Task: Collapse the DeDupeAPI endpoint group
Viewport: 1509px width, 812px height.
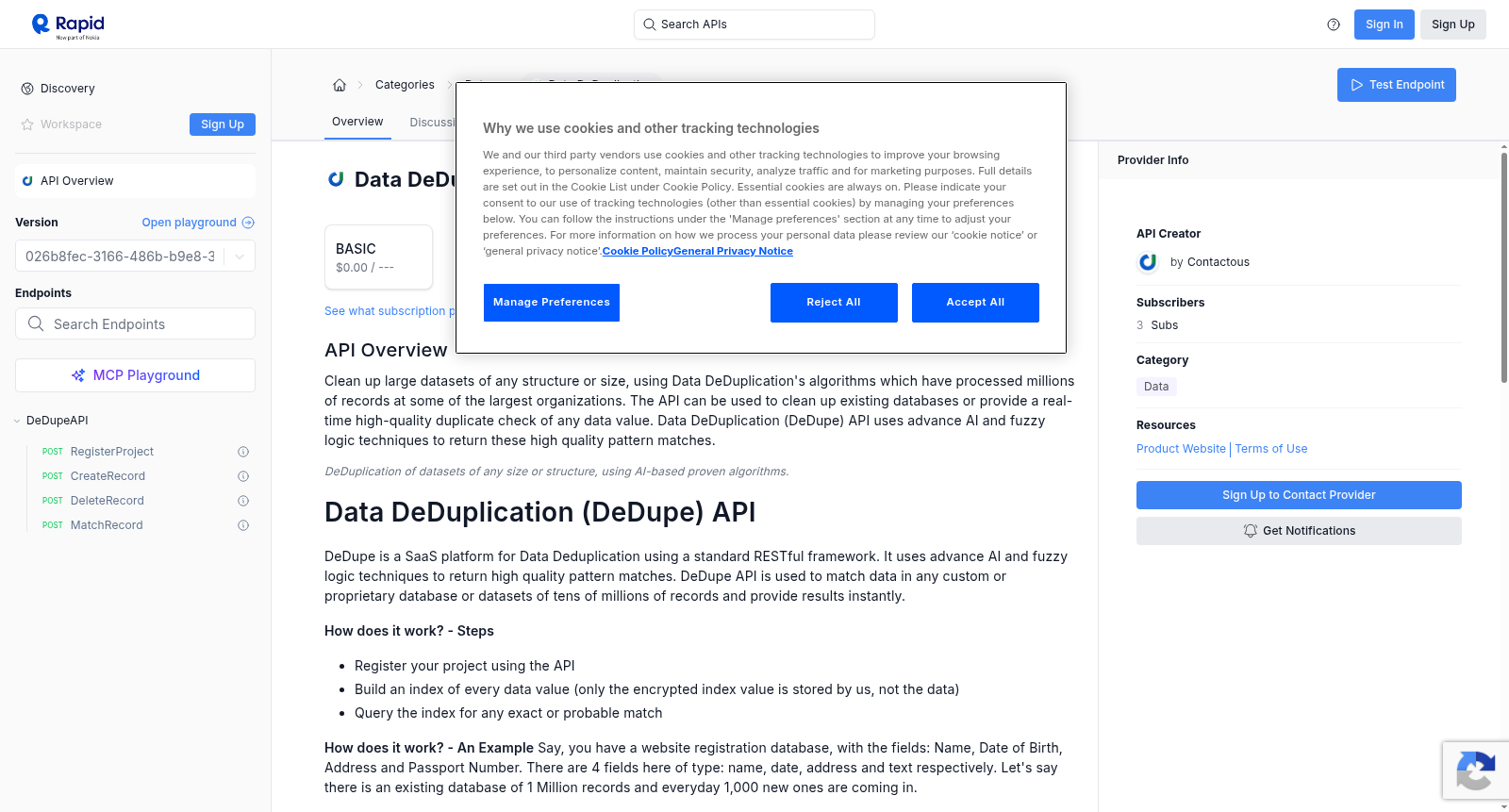Action: [17, 421]
